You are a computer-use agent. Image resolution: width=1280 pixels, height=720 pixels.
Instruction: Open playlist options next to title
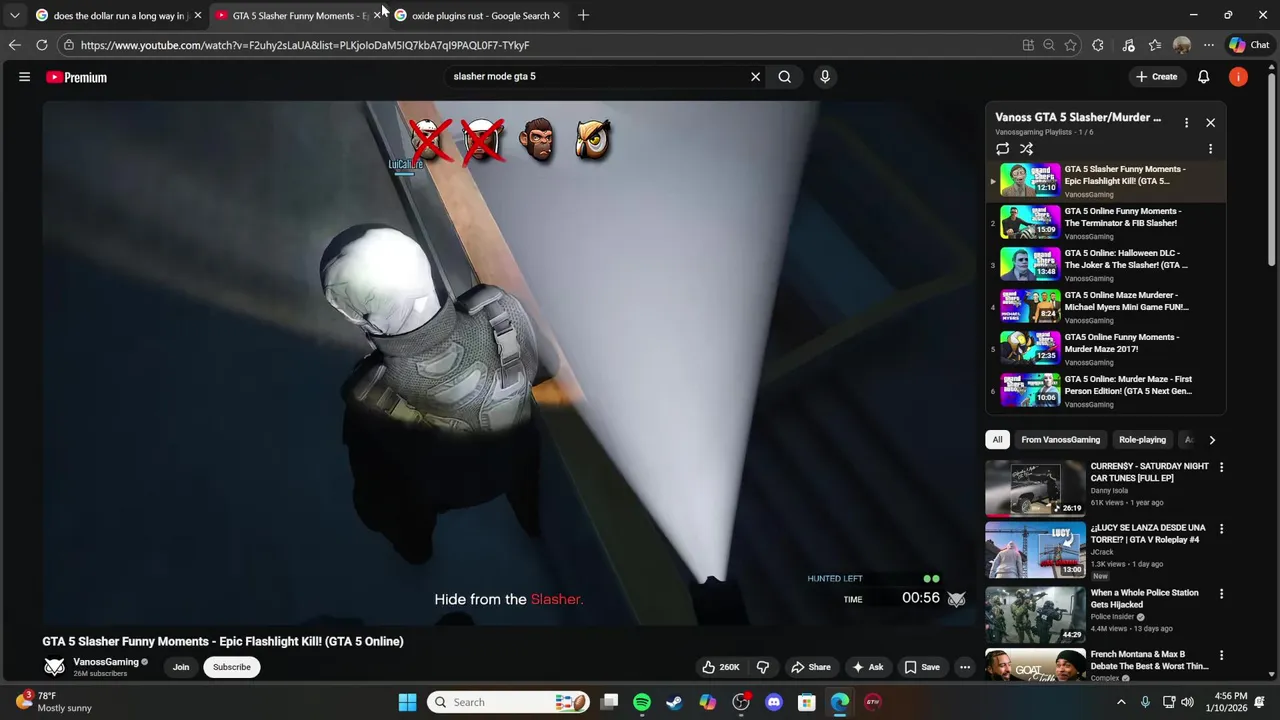[1186, 122]
